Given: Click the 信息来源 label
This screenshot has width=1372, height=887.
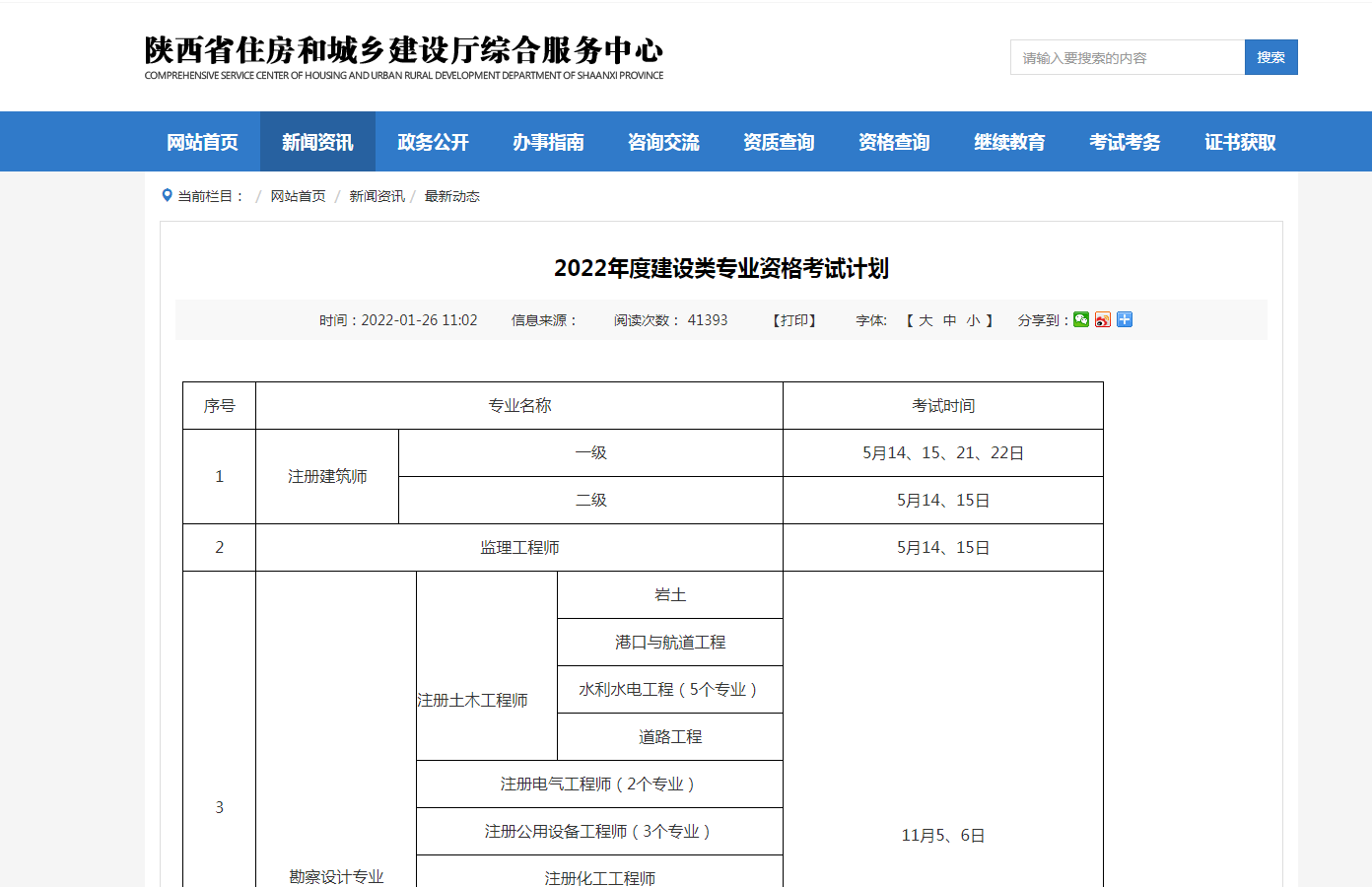Looking at the screenshot, I should coord(544,320).
